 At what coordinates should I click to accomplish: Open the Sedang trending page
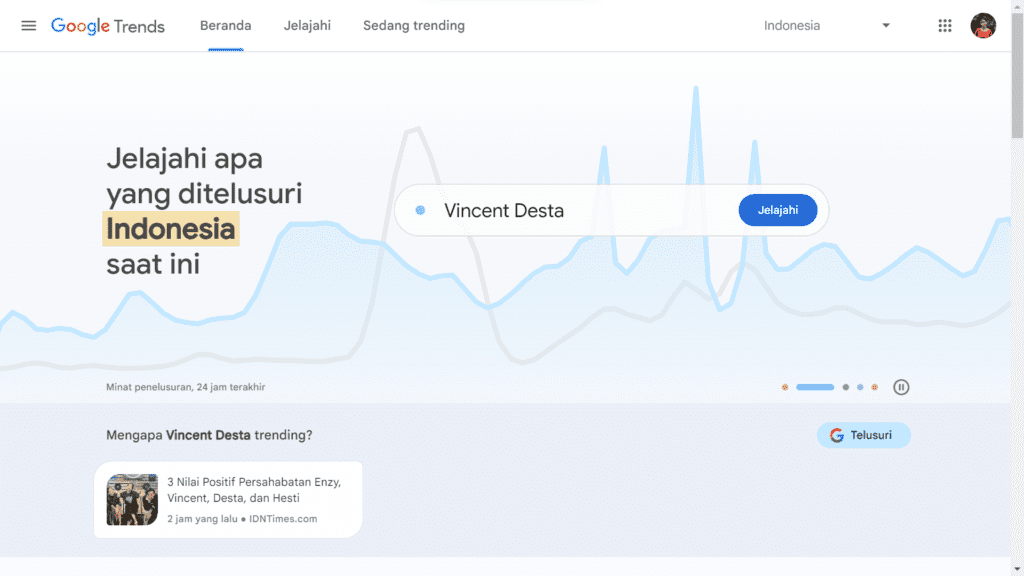tap(413, 25)
